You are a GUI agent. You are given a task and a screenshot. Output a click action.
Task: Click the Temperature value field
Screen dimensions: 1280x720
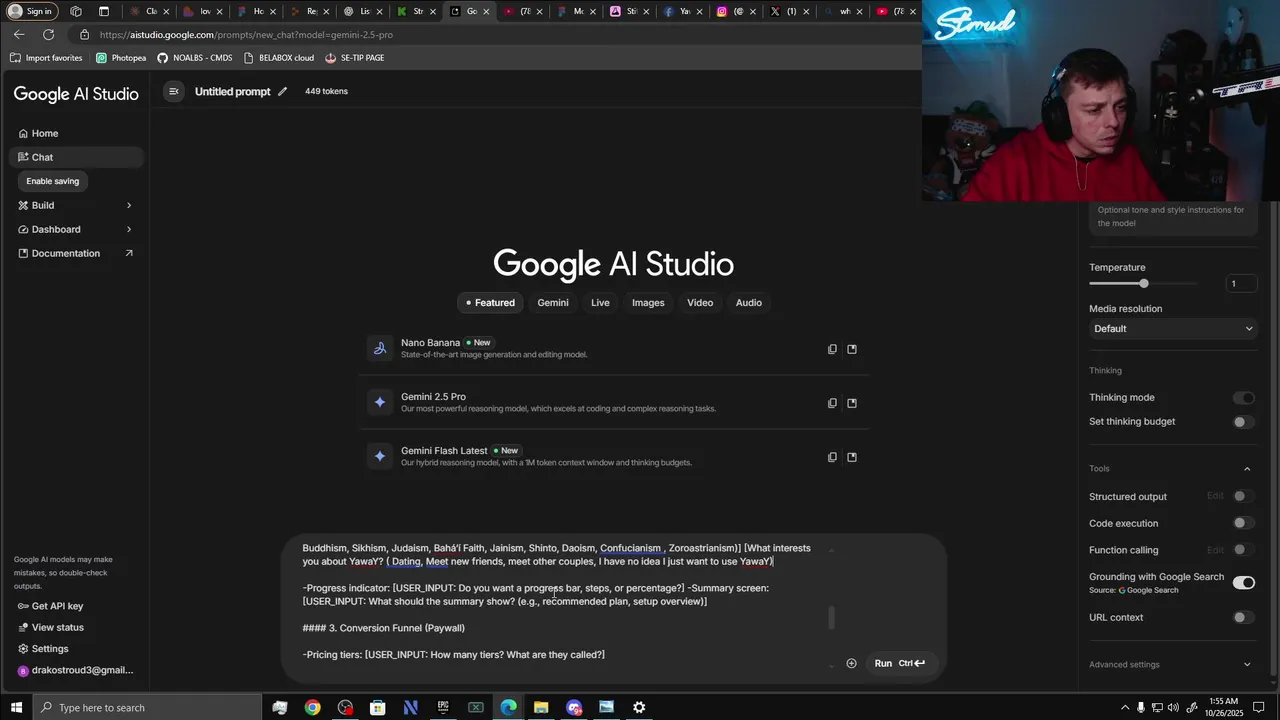pos(1241,284)
